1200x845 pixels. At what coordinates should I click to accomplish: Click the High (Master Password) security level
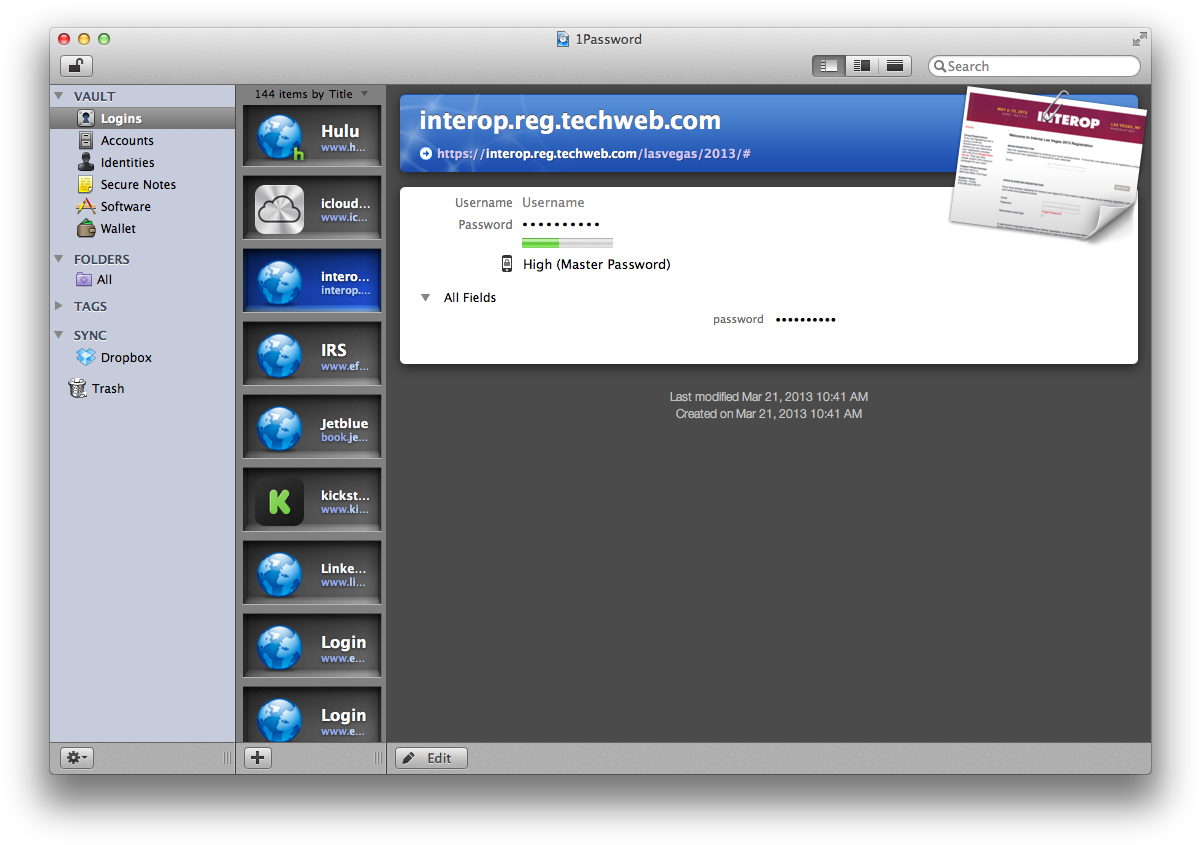(597, 265)
